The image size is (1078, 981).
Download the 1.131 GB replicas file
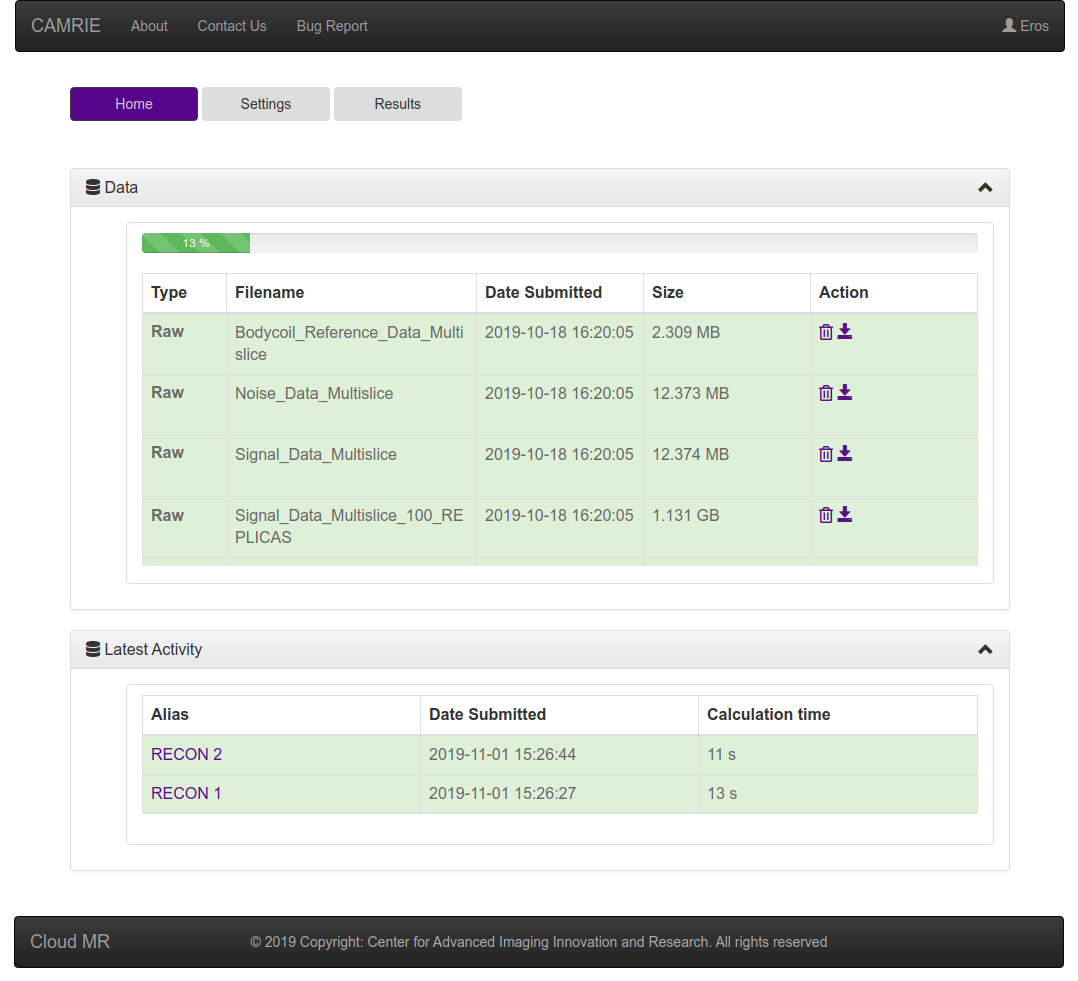pyautogui.click(x=845, y=515)
